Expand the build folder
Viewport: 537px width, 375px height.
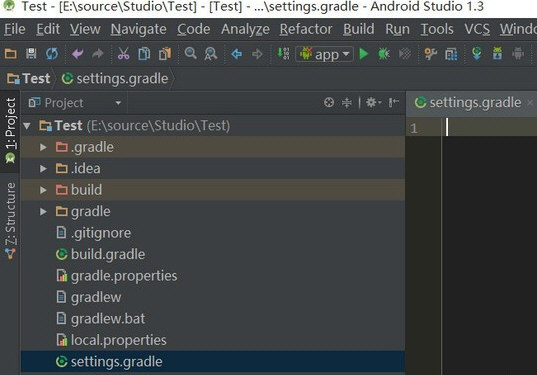[43, 190]
